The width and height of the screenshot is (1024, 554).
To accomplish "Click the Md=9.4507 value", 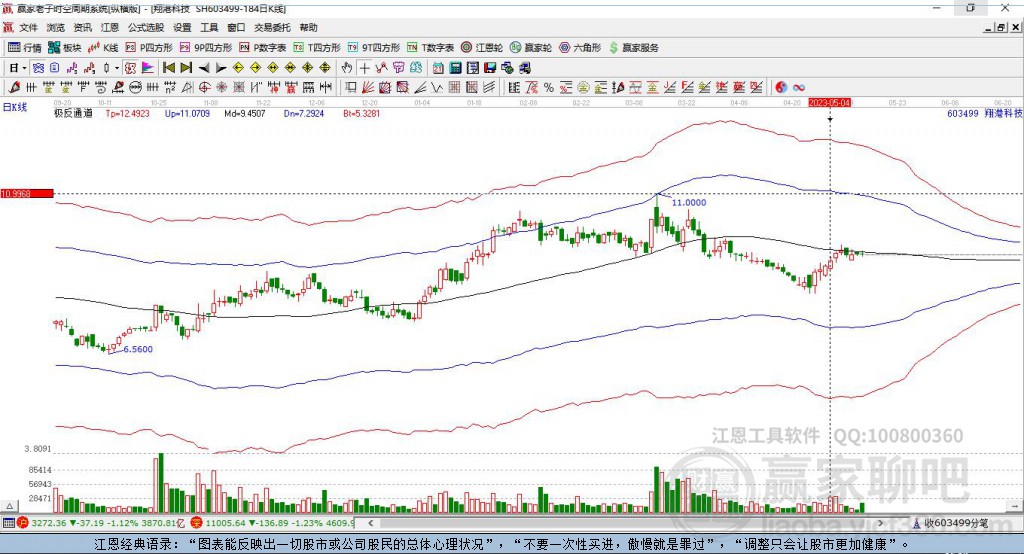I will point(245,113).
